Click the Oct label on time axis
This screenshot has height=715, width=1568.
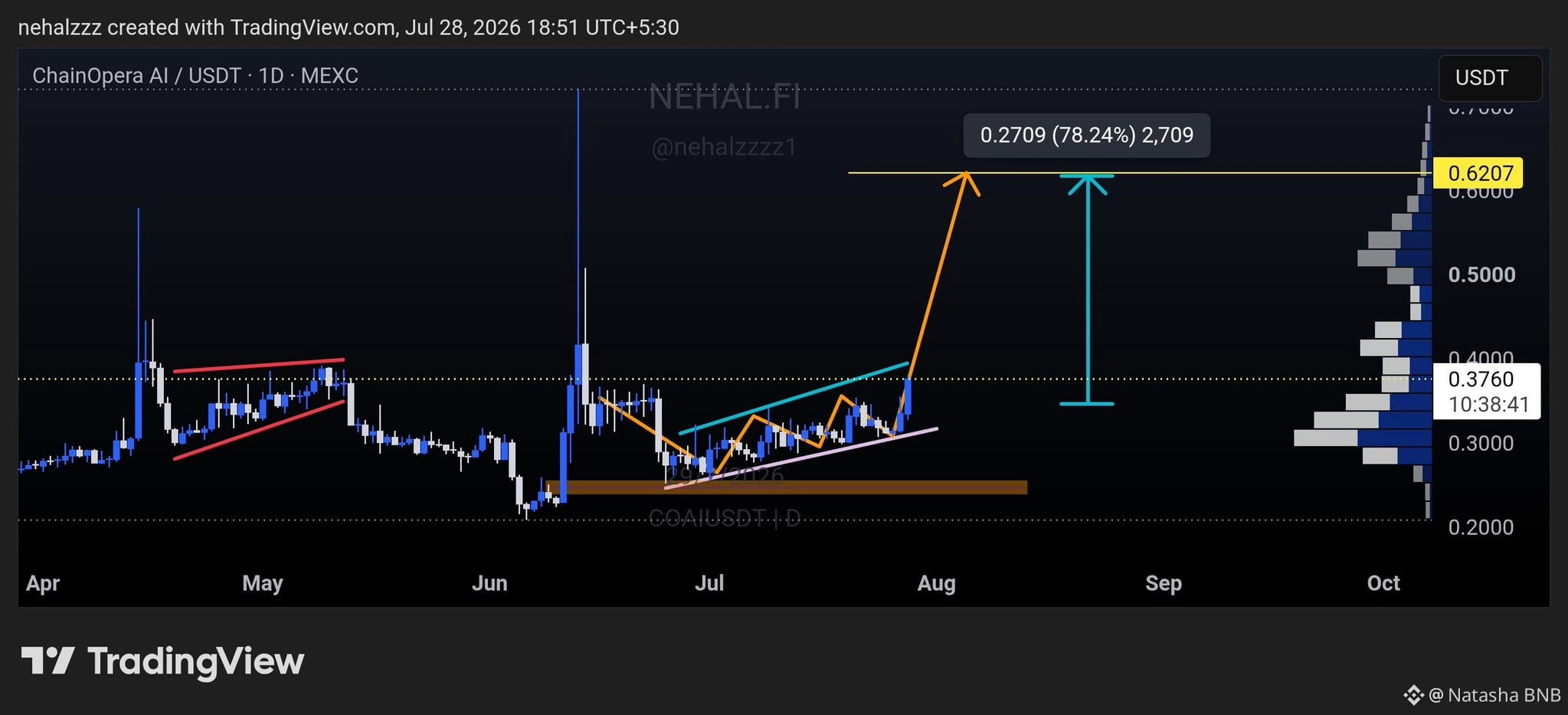[x=1383, y=583]
